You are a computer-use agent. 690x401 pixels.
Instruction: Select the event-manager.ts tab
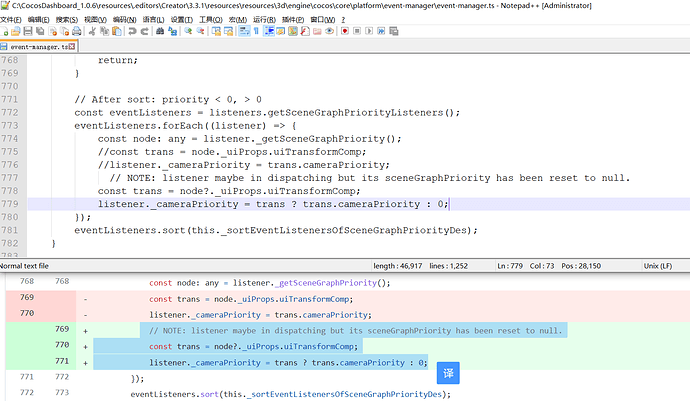(38, 46)
